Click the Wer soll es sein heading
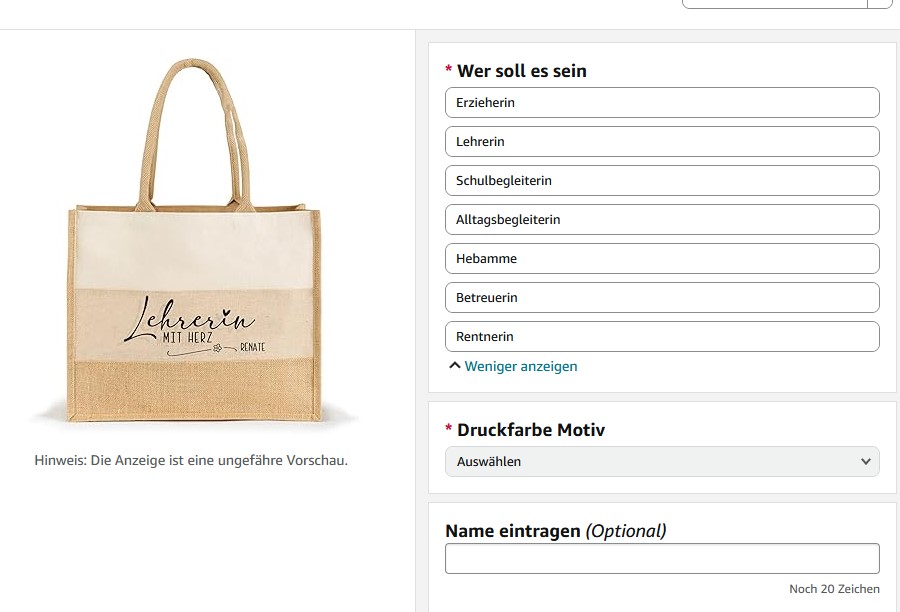 [x=521, y=71]
